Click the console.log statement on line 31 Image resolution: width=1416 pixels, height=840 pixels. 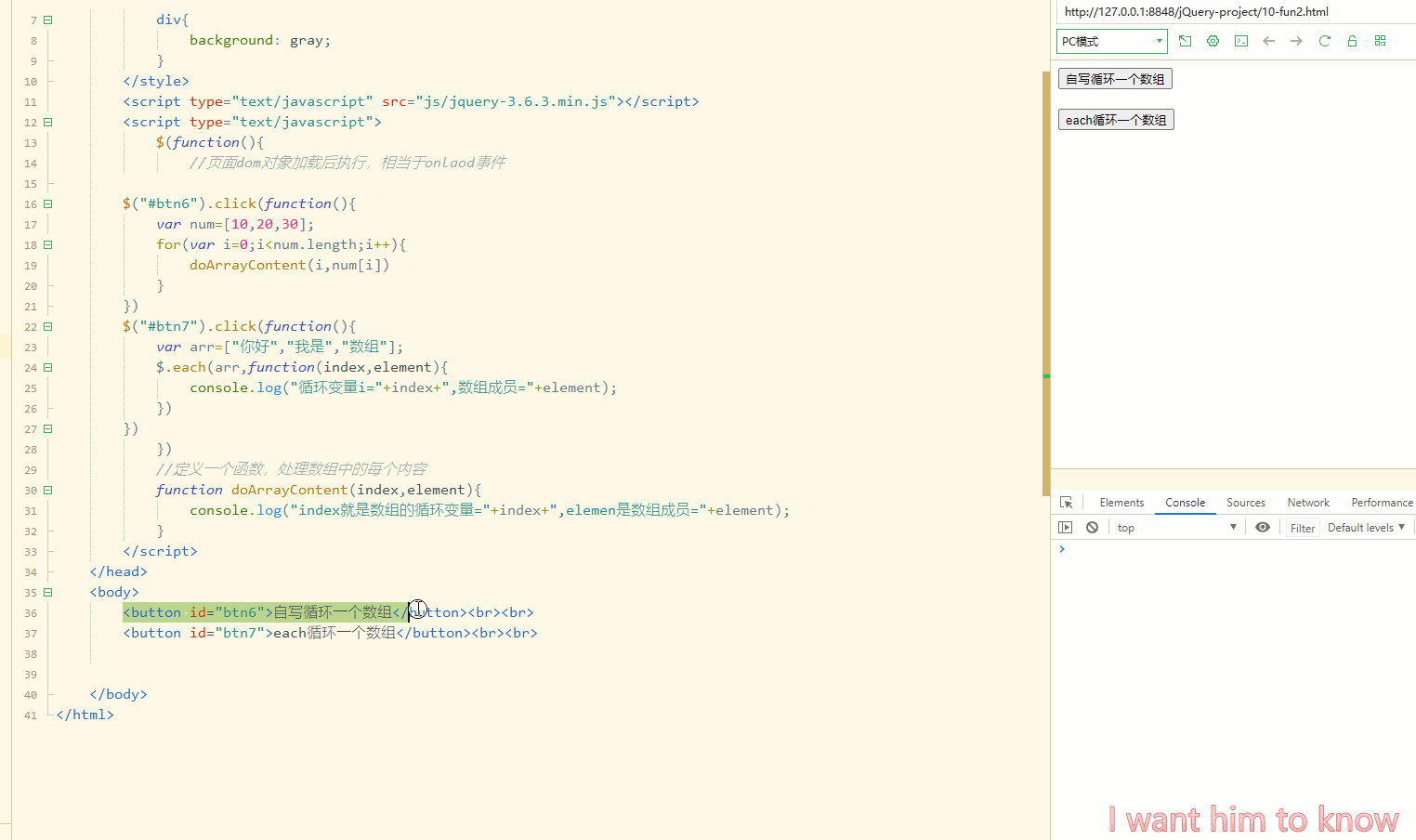click(x=490, y=510)
